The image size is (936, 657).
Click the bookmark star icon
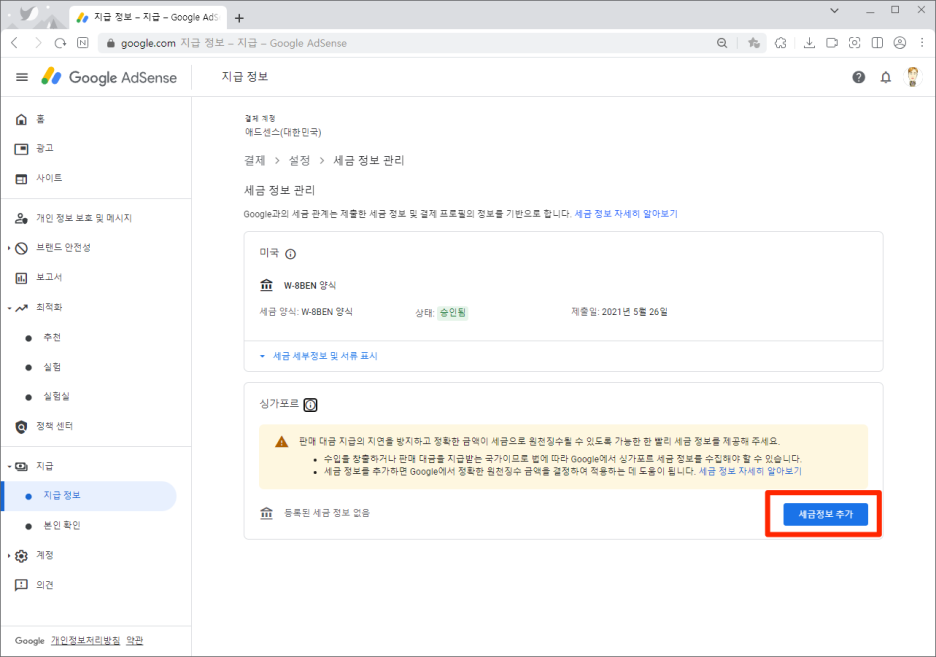[754, 43]
